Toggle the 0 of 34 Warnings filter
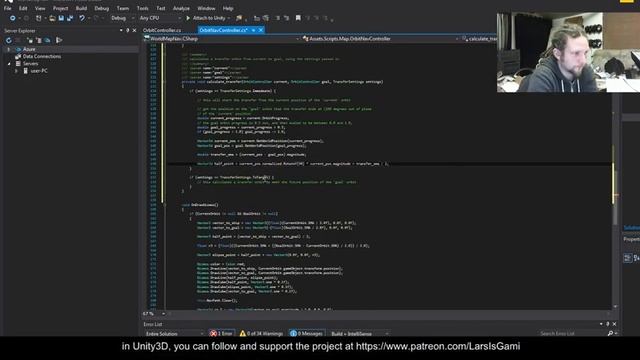 click(261, 333)
